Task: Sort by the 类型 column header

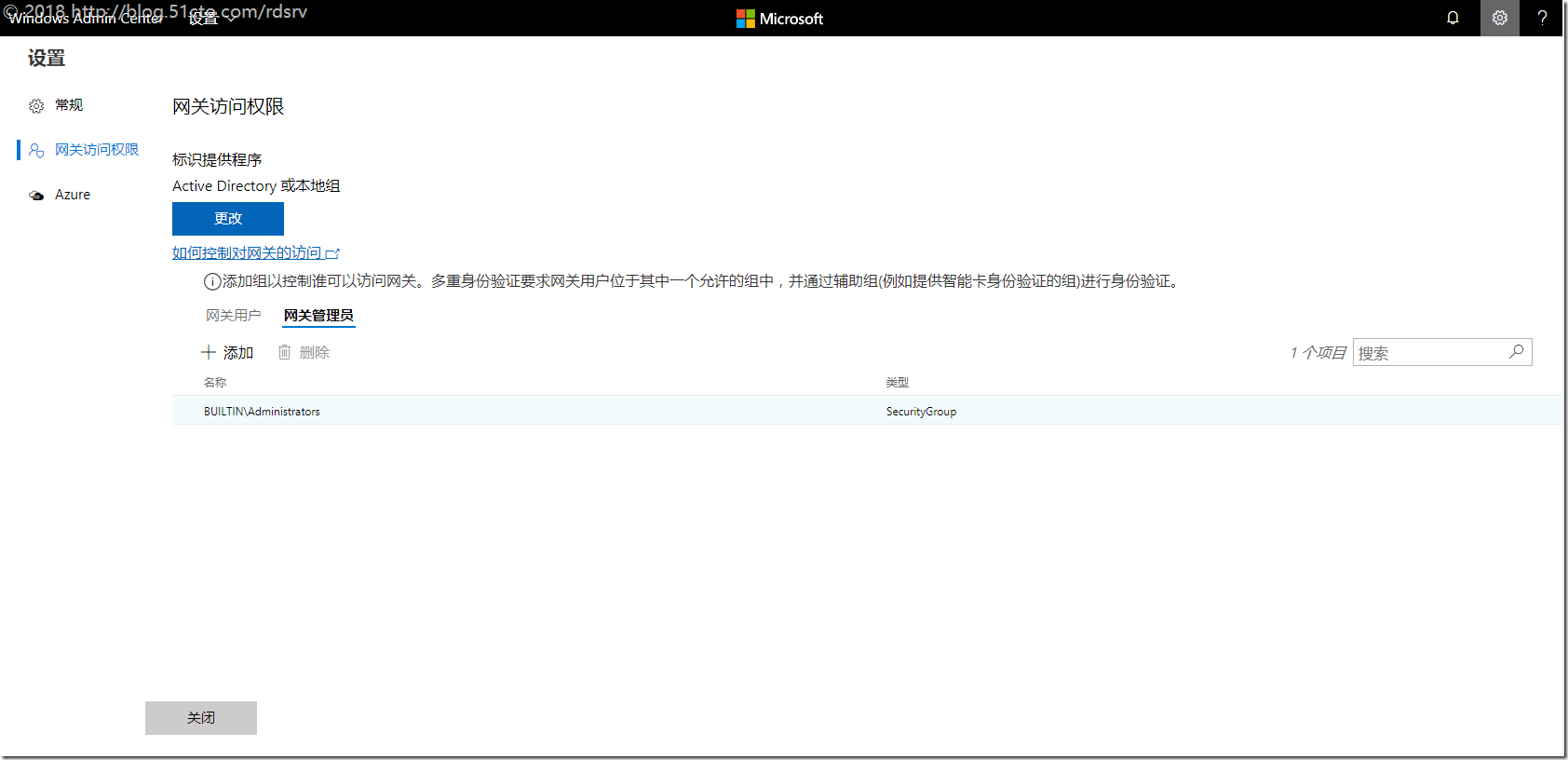Action: (898, 382)
